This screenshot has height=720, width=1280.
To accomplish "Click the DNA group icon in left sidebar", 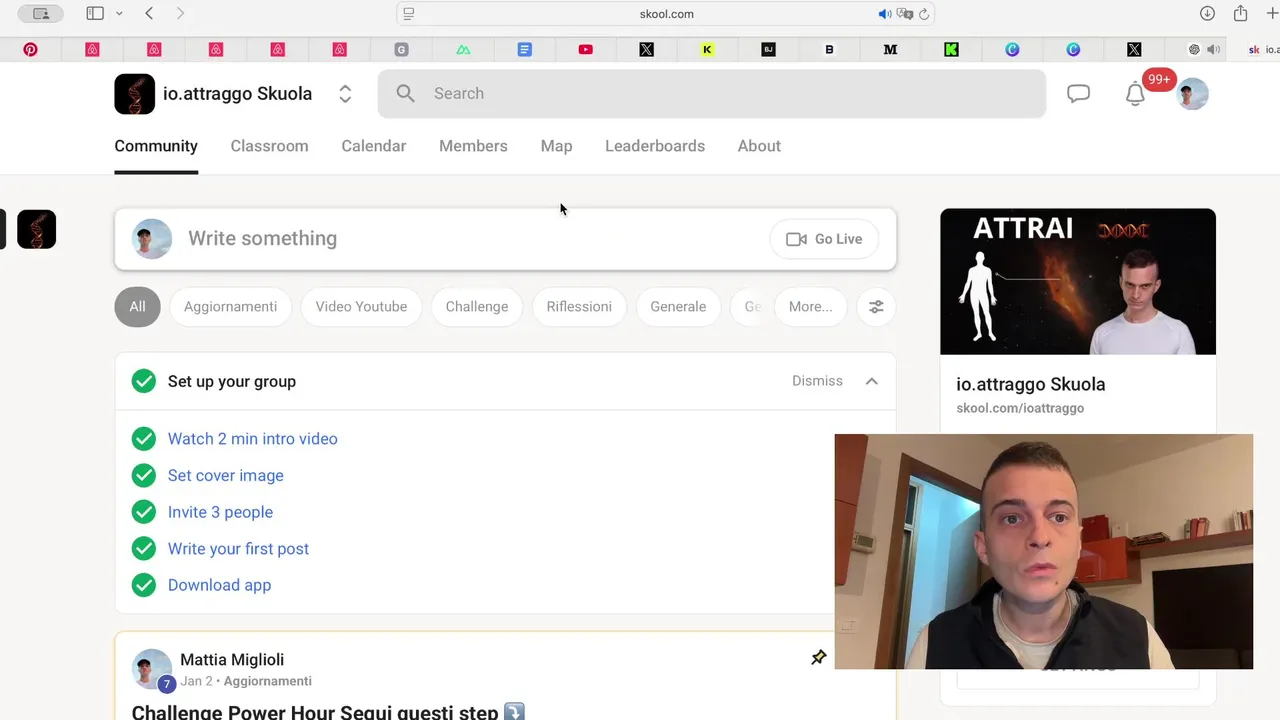I will click(x=37, y=229).
